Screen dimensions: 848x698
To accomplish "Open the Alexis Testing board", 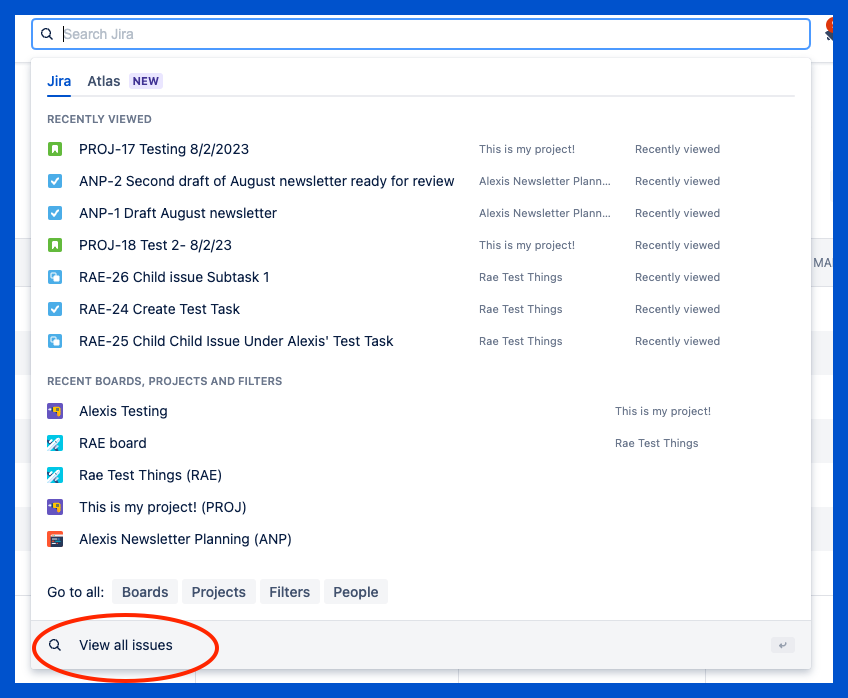I will pos(123,411).
